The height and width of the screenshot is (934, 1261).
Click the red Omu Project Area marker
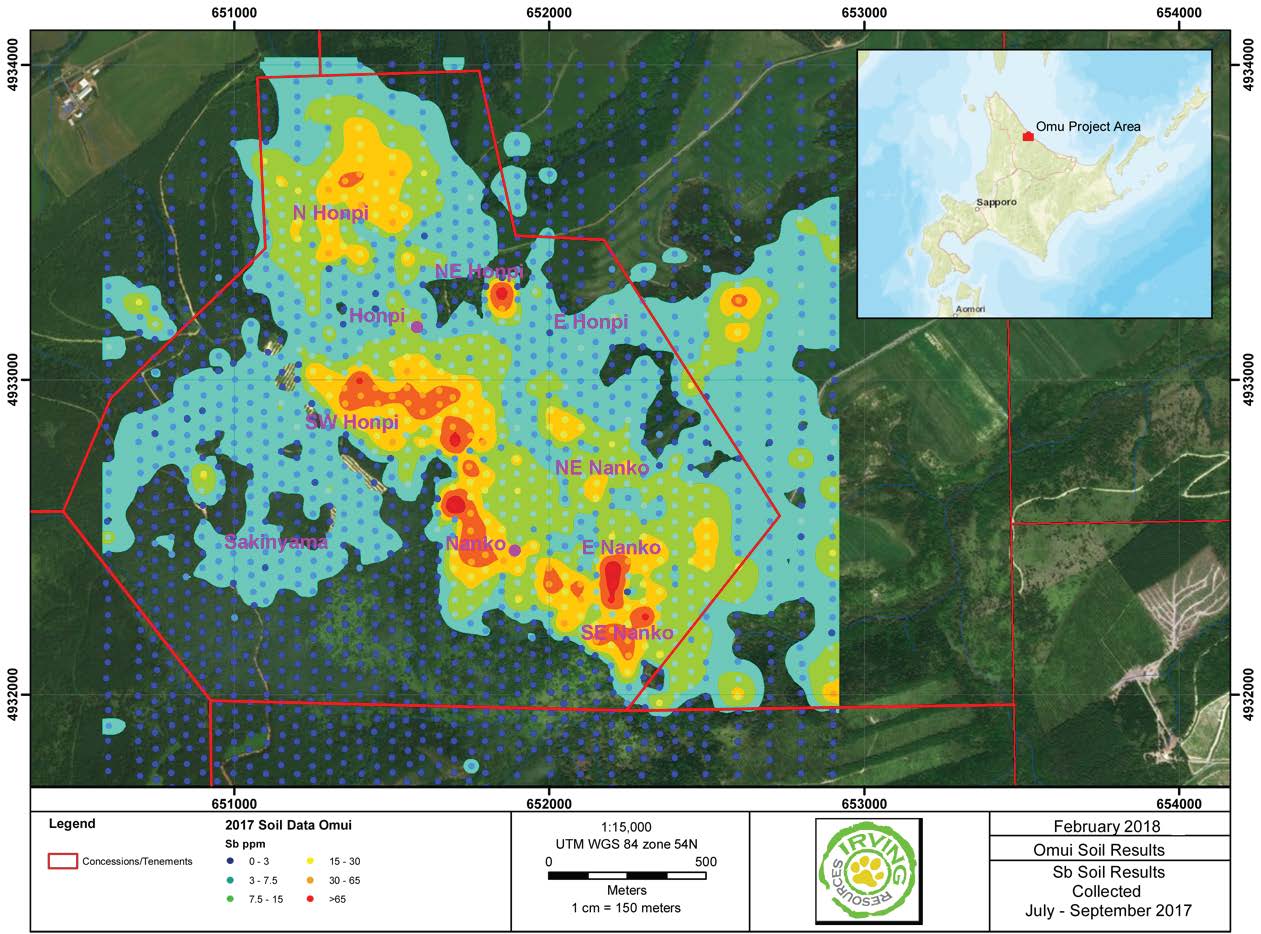[1028, 135]
